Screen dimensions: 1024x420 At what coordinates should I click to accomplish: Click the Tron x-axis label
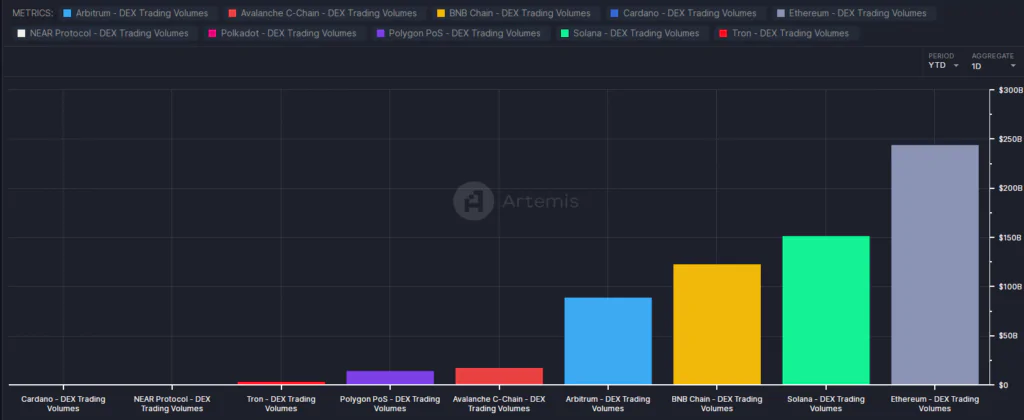281,404
